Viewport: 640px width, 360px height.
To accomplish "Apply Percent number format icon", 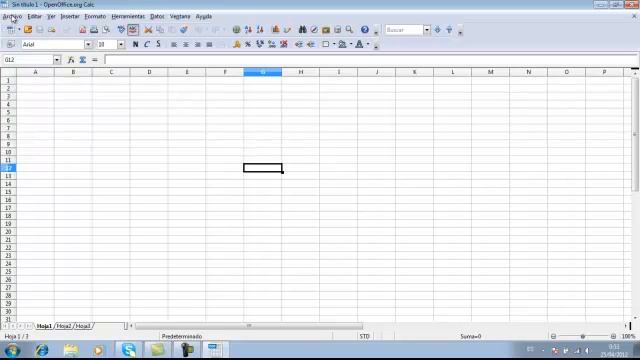I will tap(248, 44).
